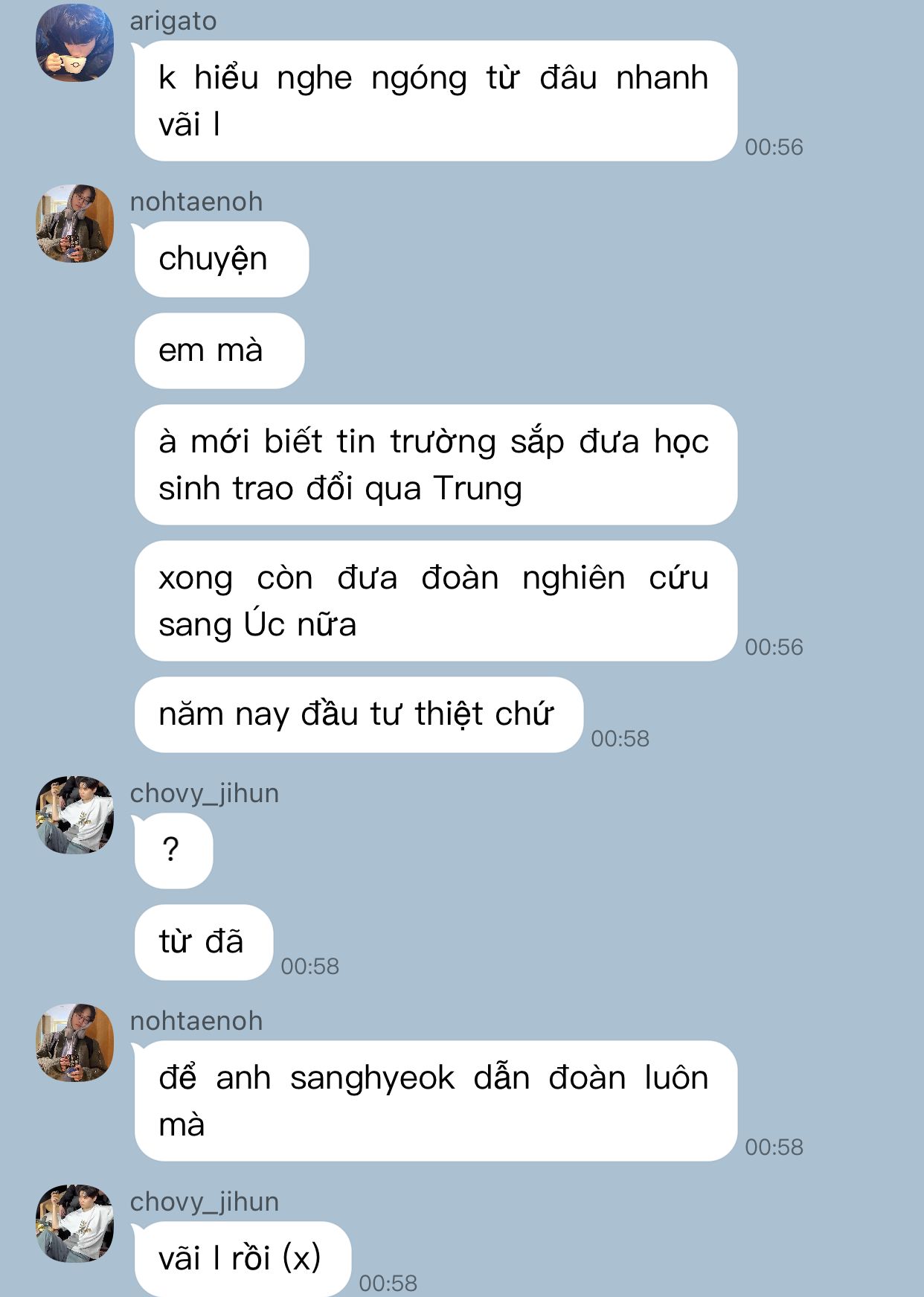Select the arigato username label
The height and width of the screenshot is (1297, 924).
click(x=173, y=21)
